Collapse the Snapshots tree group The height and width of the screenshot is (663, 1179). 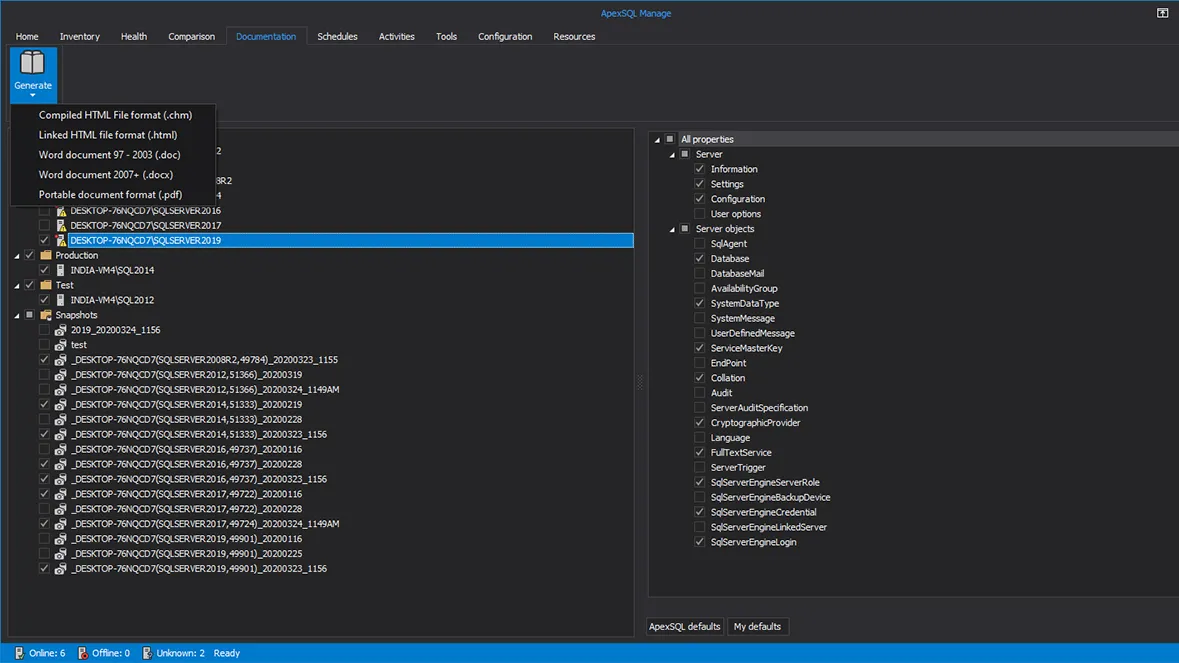pyautogui.click(x=17, y=315)
